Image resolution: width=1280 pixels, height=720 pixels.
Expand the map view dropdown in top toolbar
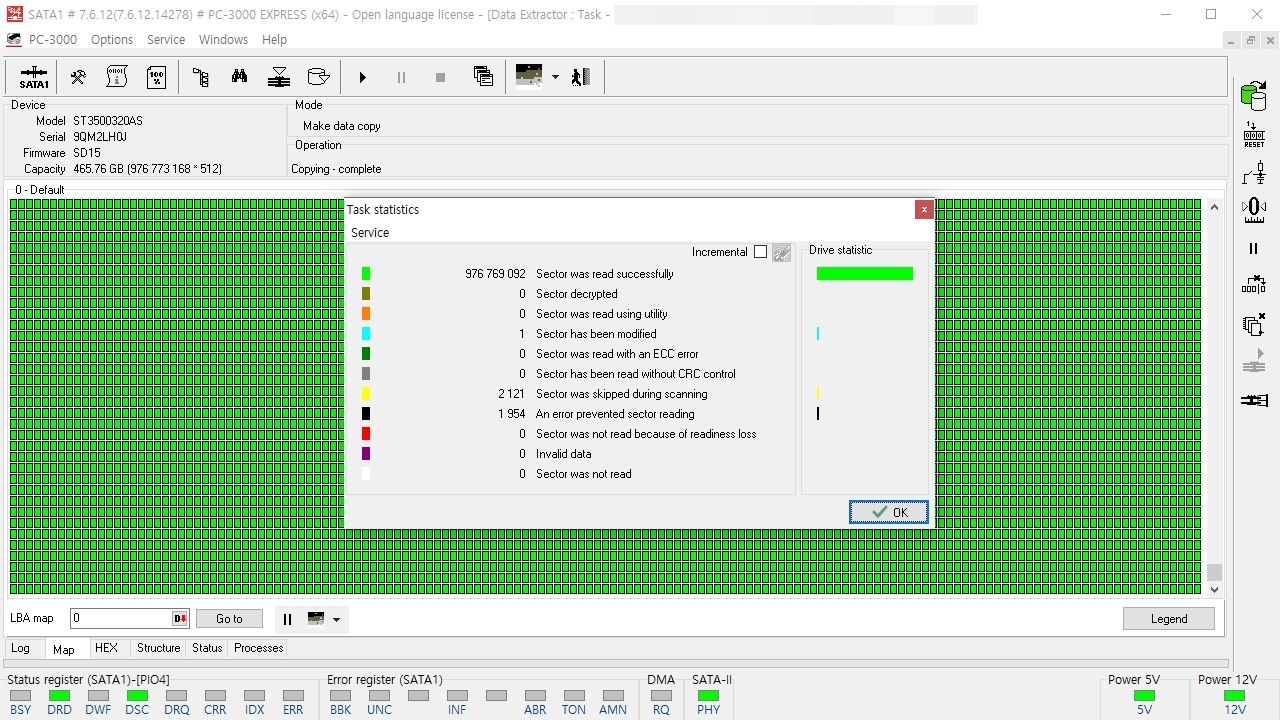tap(555, 77)
